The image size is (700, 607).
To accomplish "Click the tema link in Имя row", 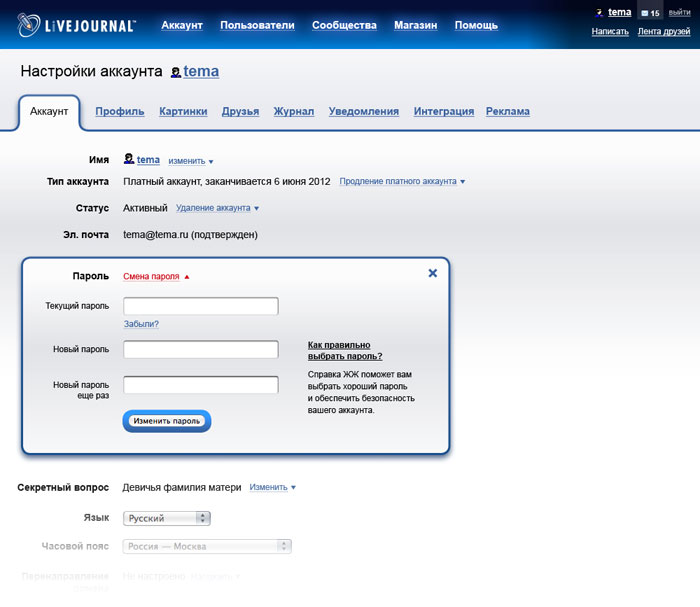I will point(148,160).
